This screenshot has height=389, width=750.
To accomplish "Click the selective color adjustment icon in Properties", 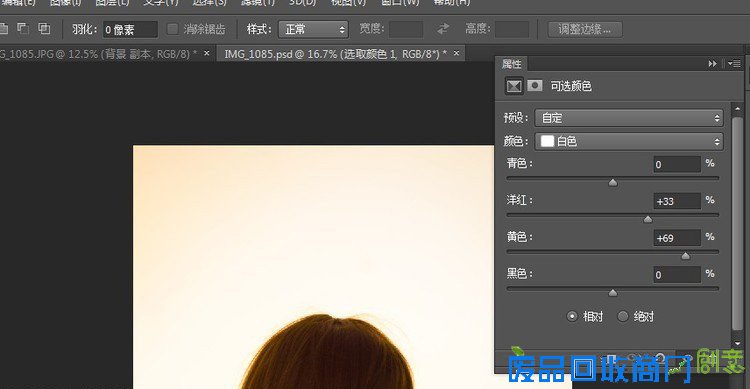I will (x=514, y=86).
